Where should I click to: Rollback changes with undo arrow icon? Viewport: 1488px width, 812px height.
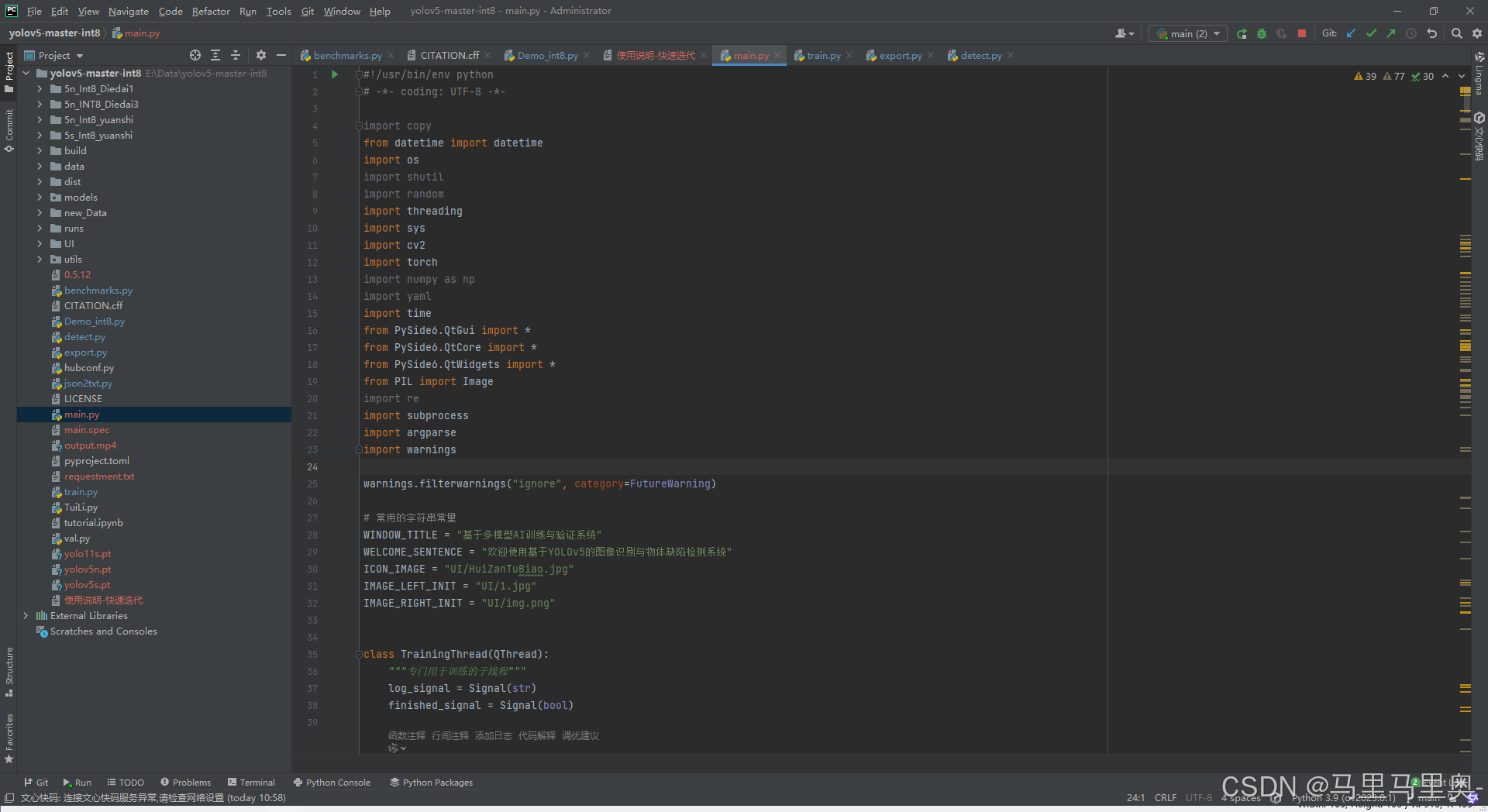(1431, 33)
